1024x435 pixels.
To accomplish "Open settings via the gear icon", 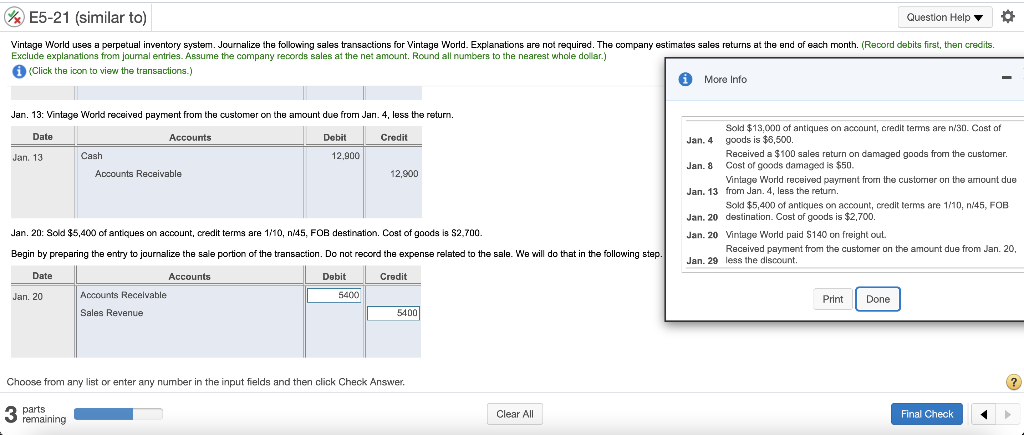I will 1006,18.
